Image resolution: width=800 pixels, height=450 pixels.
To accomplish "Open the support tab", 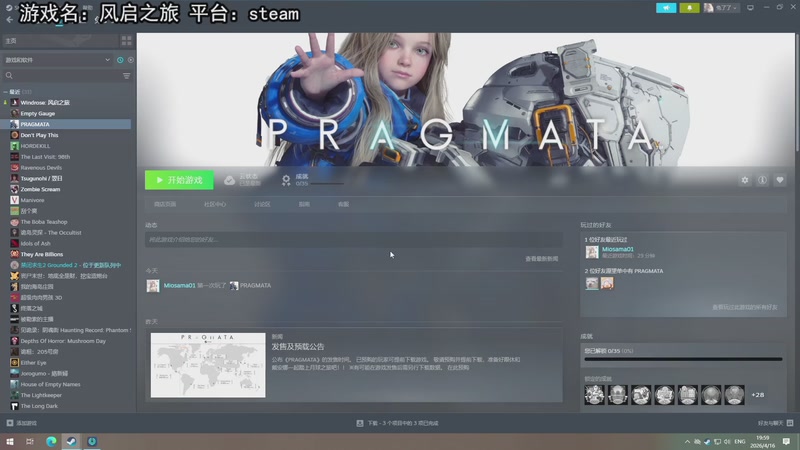I will click(343, 204).
